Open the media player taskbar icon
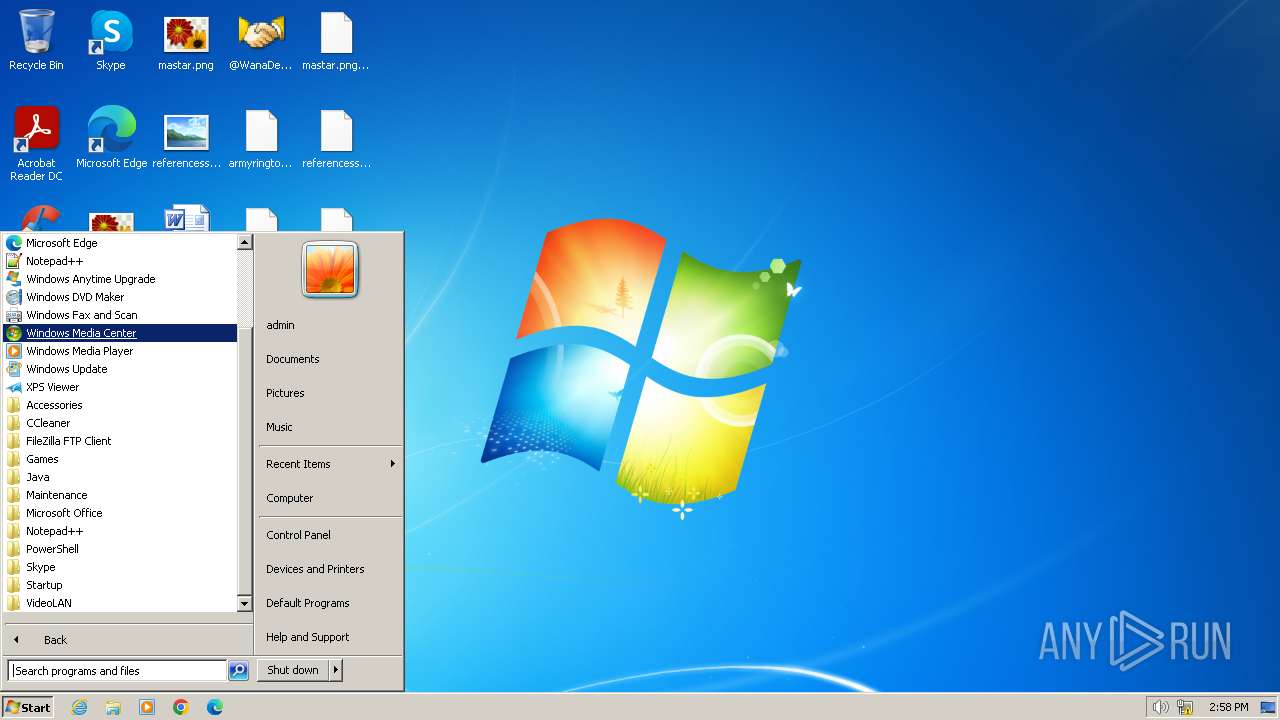Image resolution: width=1280 pixels, height=720 pixels. click(x=147, y=707)
